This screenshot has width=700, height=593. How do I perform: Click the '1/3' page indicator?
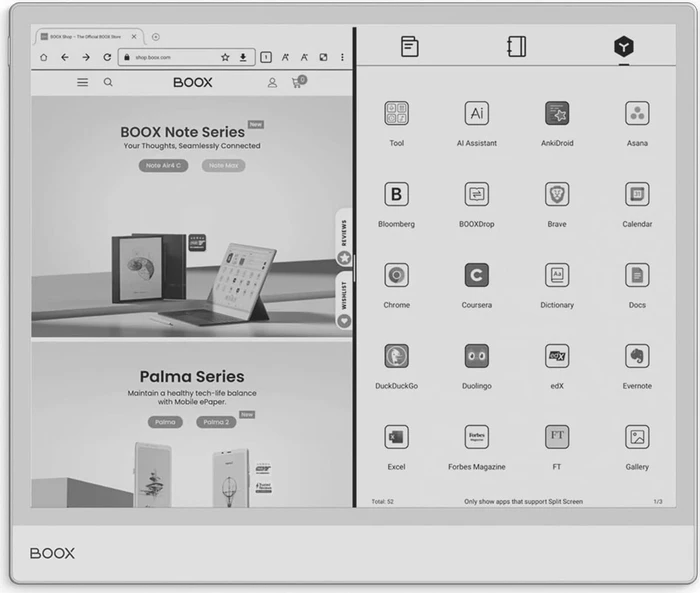(658, 501)
